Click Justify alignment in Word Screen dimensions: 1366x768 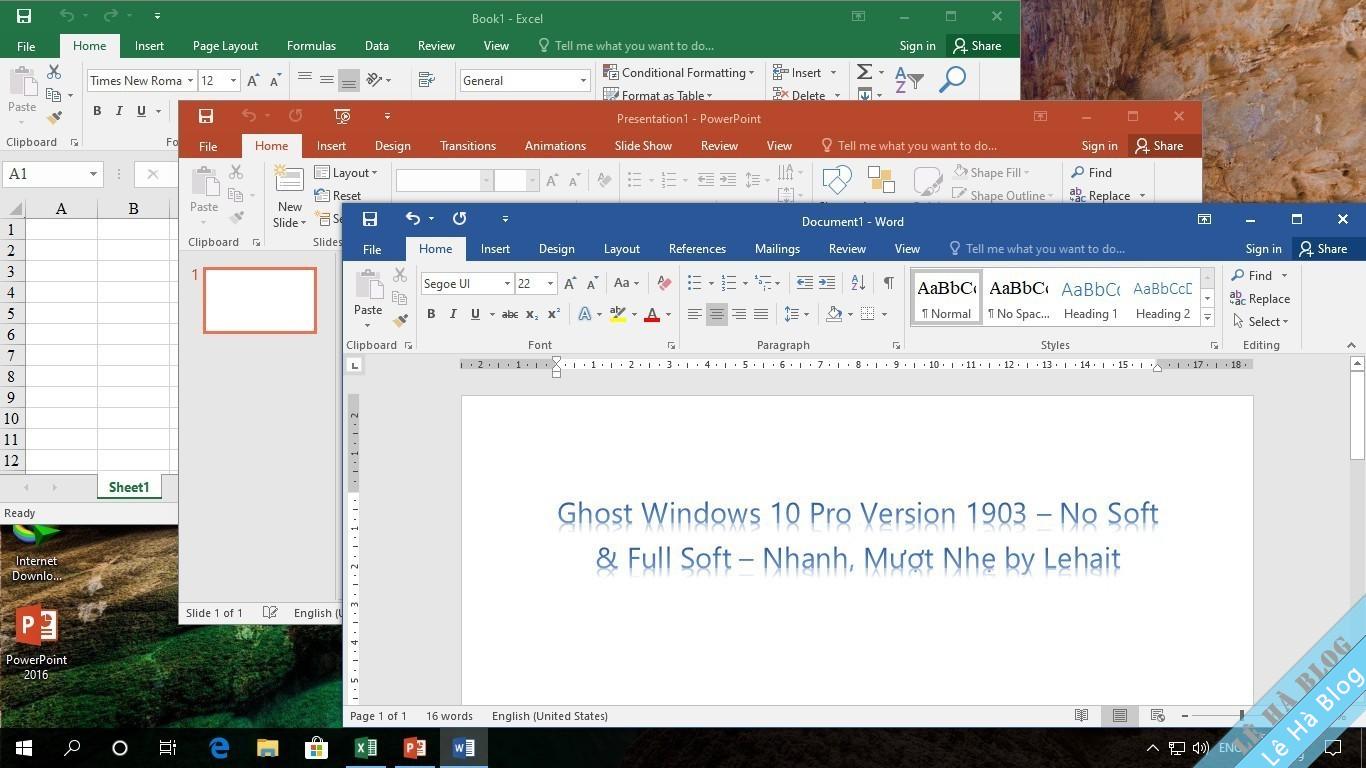pyautogui.click(x=761, y=314)
